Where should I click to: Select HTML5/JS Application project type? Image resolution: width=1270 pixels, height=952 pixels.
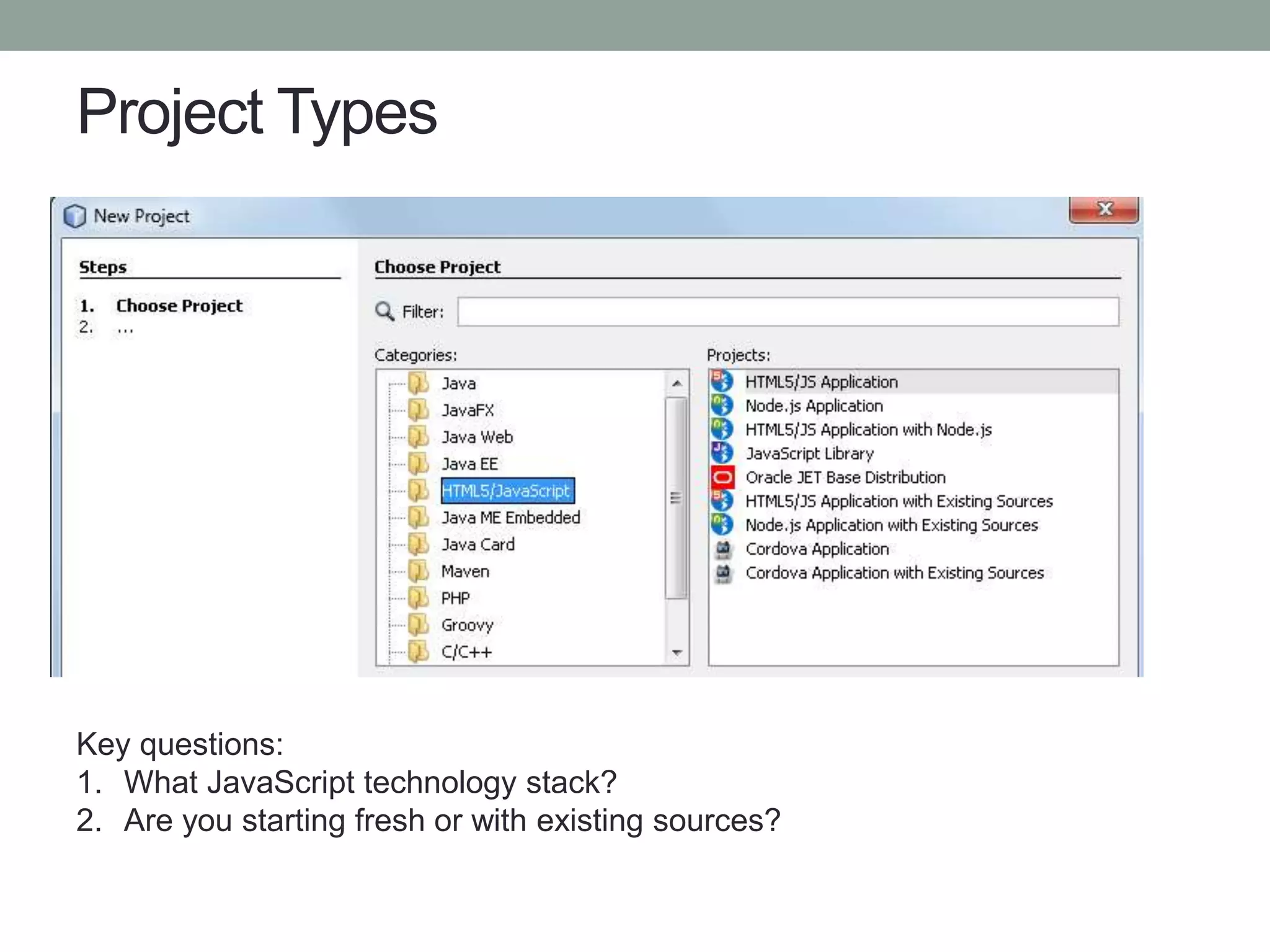[x=821, y=382]
